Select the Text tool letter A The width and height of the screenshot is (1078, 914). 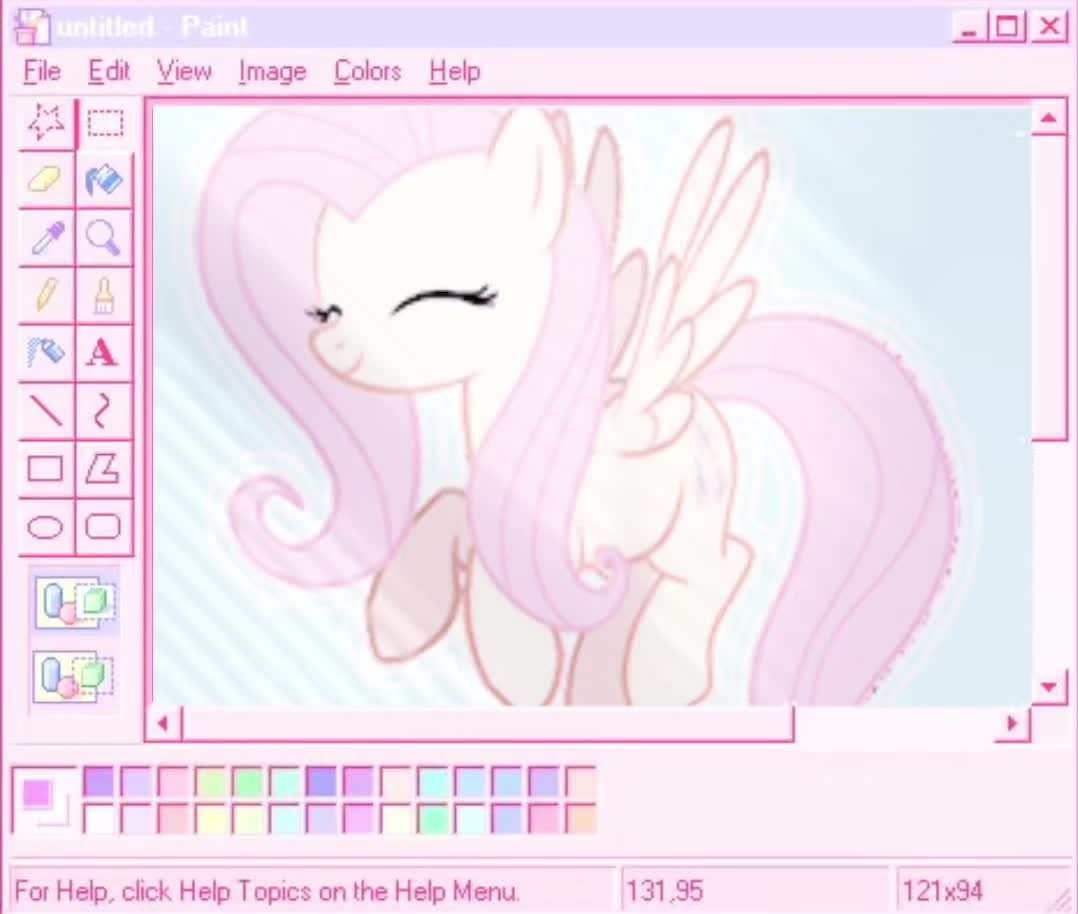pos(104,353)
